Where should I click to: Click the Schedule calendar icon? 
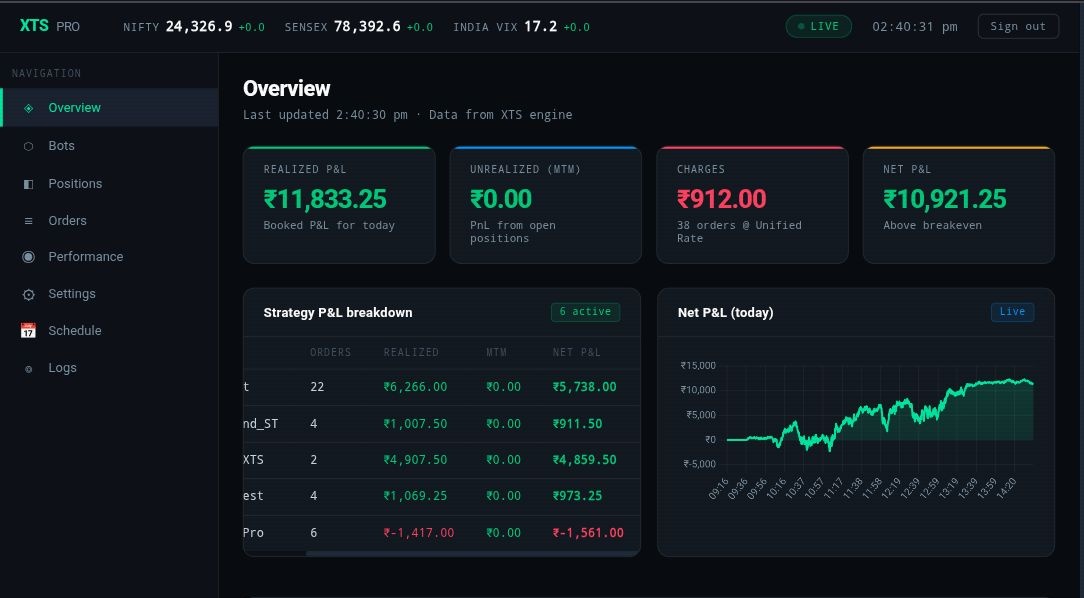[28, 330]
